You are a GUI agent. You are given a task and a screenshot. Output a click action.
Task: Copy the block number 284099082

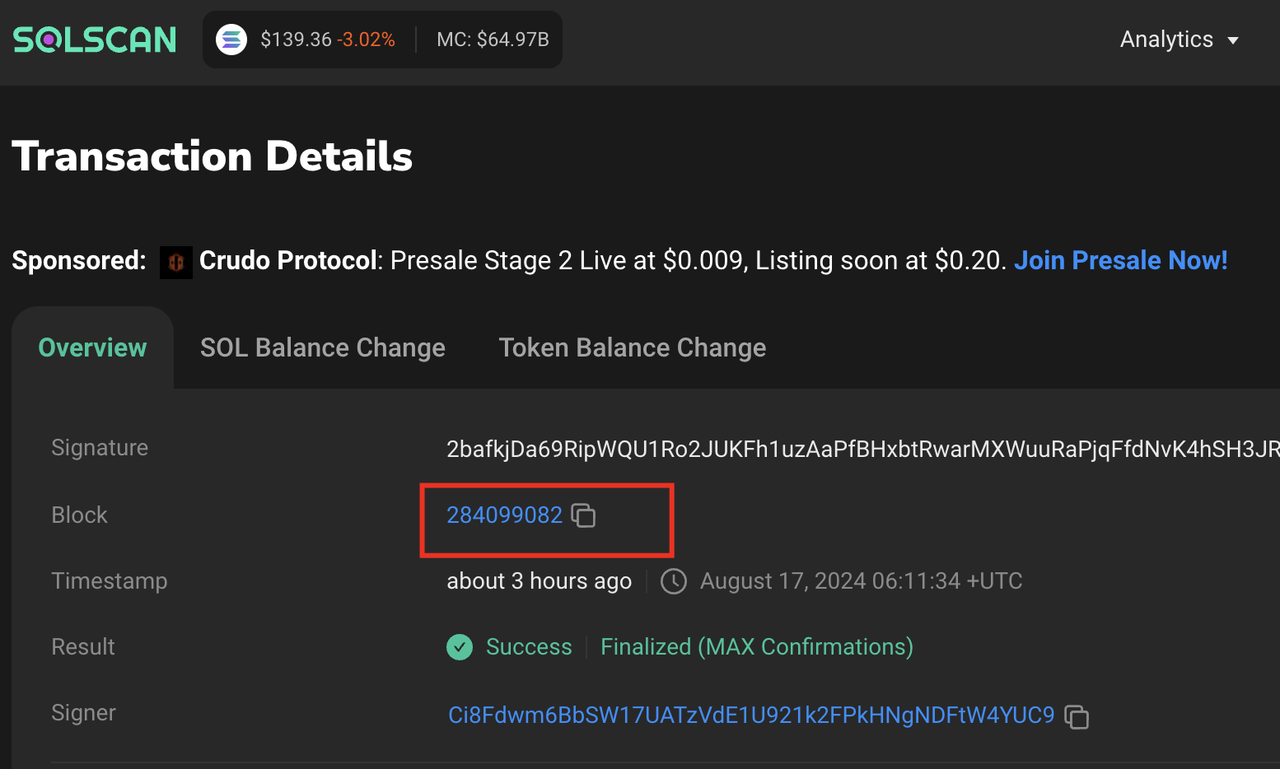pos(583,516)
